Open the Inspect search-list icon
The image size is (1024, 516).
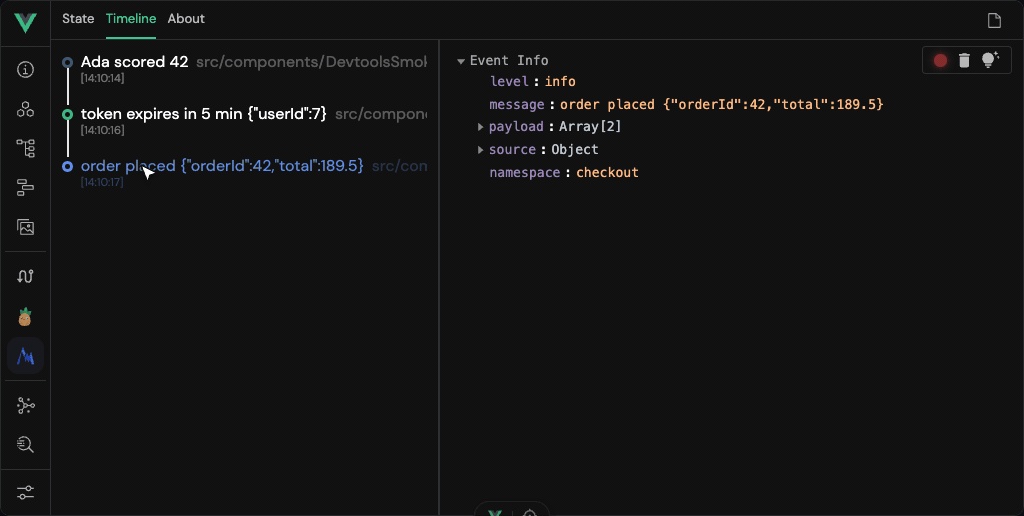click(25, 445)
